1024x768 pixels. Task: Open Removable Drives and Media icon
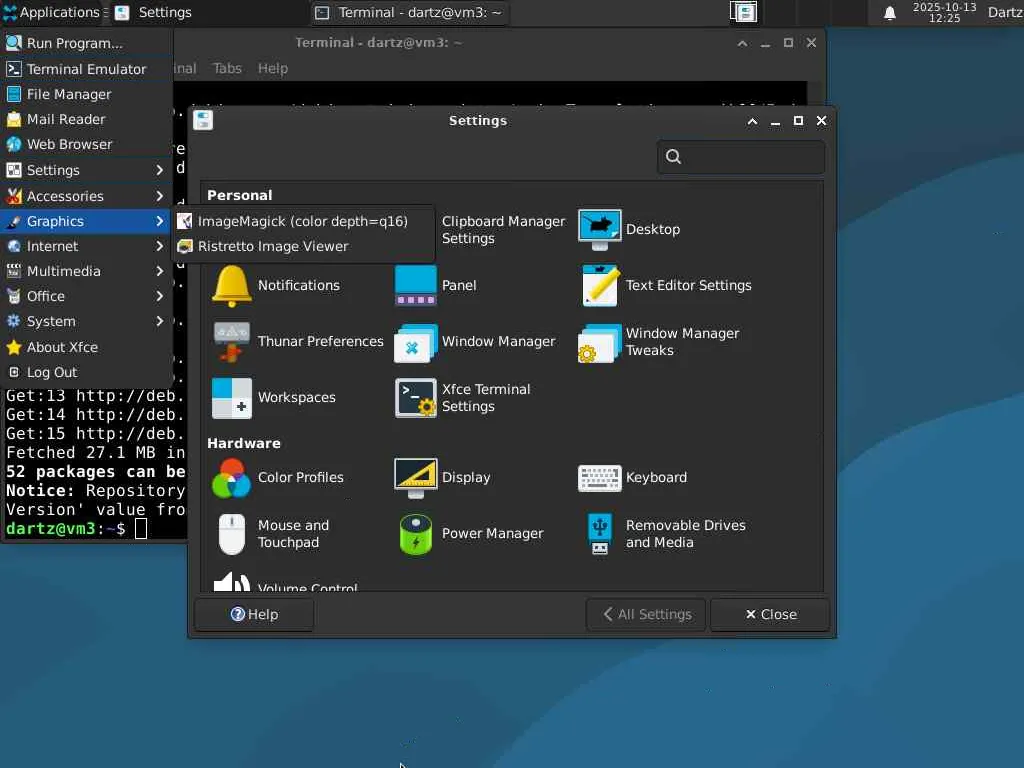click(600, 534)
